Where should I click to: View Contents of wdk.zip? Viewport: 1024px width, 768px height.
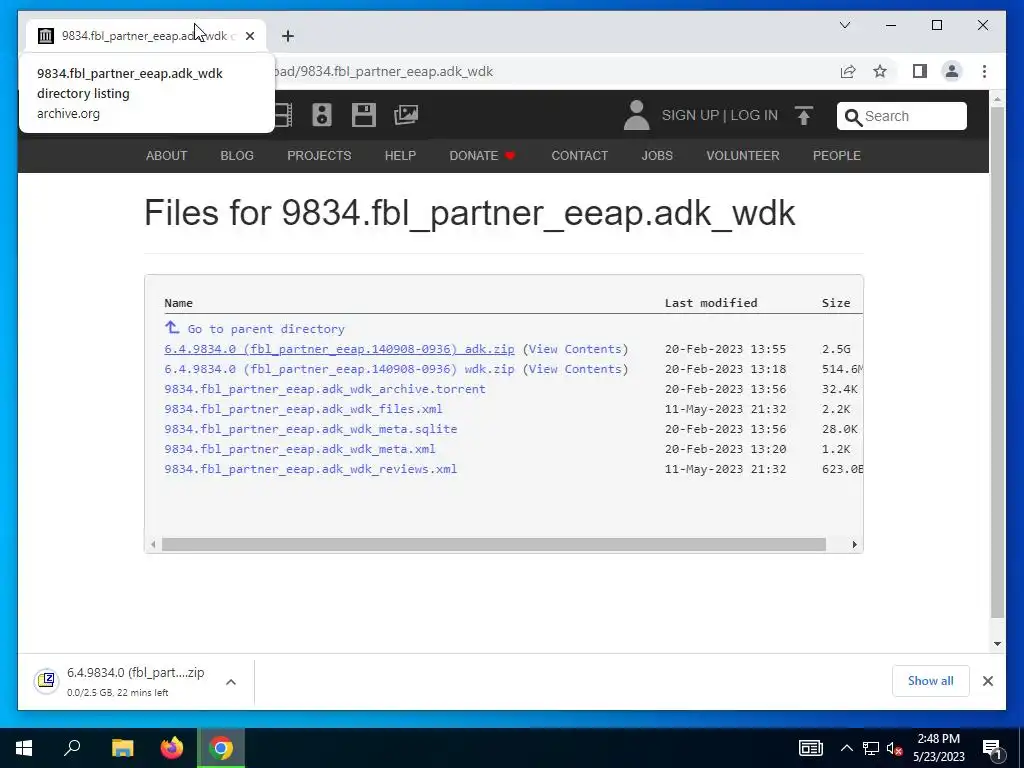click(x=575, y=369)
